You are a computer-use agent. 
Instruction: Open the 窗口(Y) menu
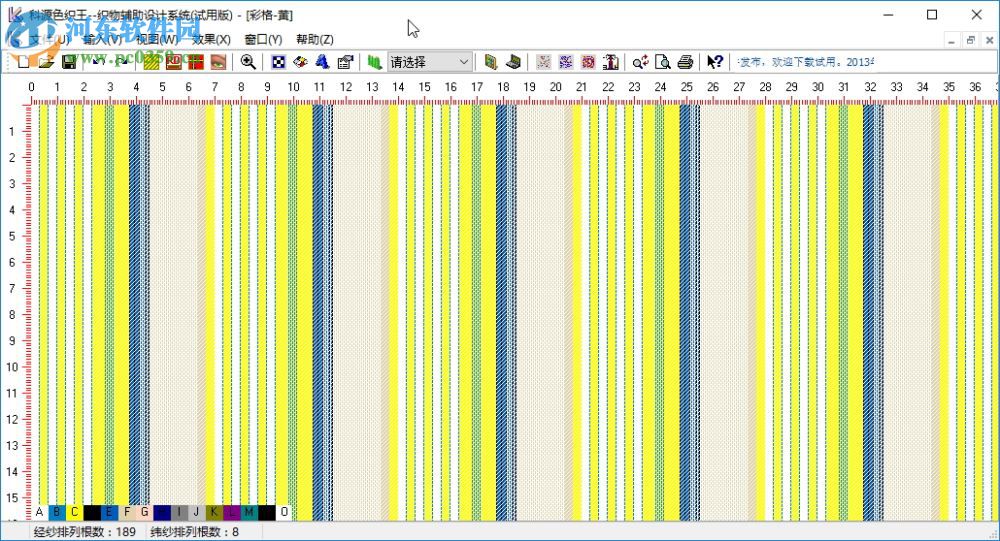[263, 40]
